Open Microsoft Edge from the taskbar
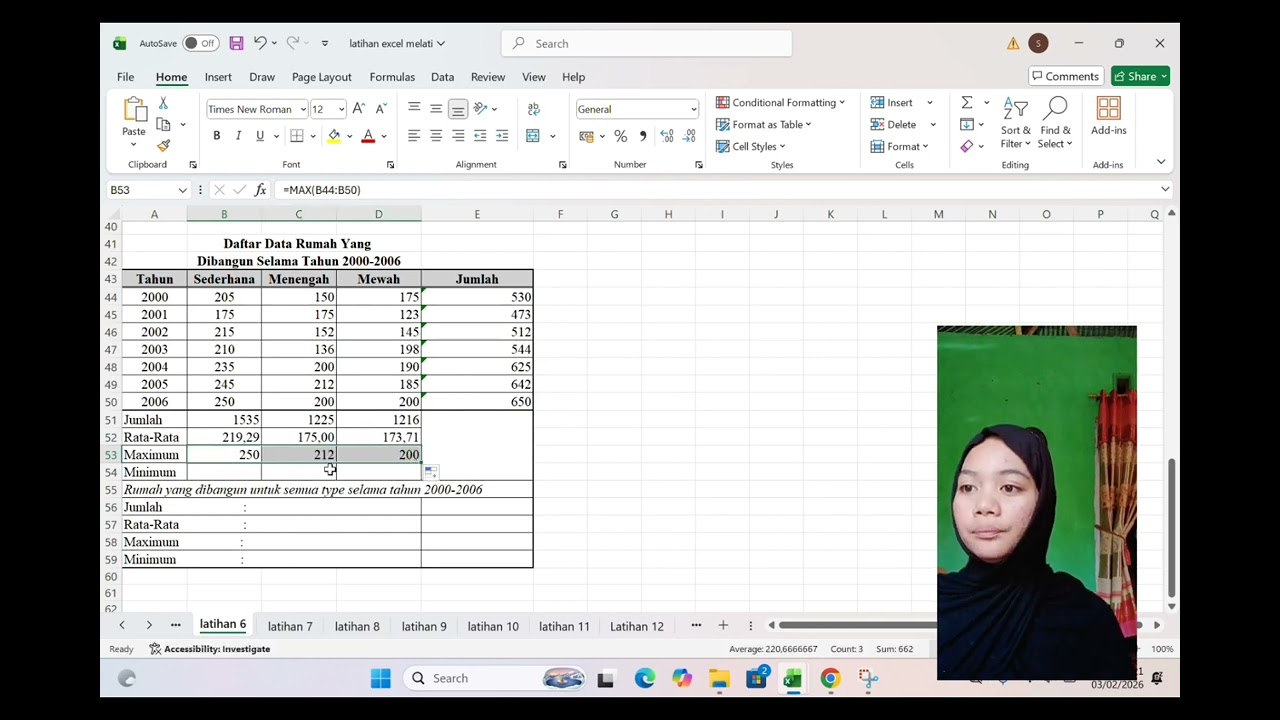This screenshot has width=1280, height=720. (x=645, y=679)
